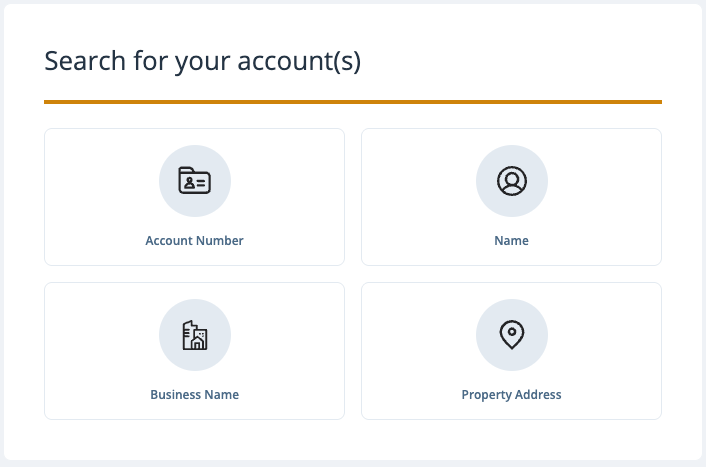Image resolution: width=706 pixels, height=467 pixels.
Task: Click the orange divider line under the heading
Action: pos(353,102)
